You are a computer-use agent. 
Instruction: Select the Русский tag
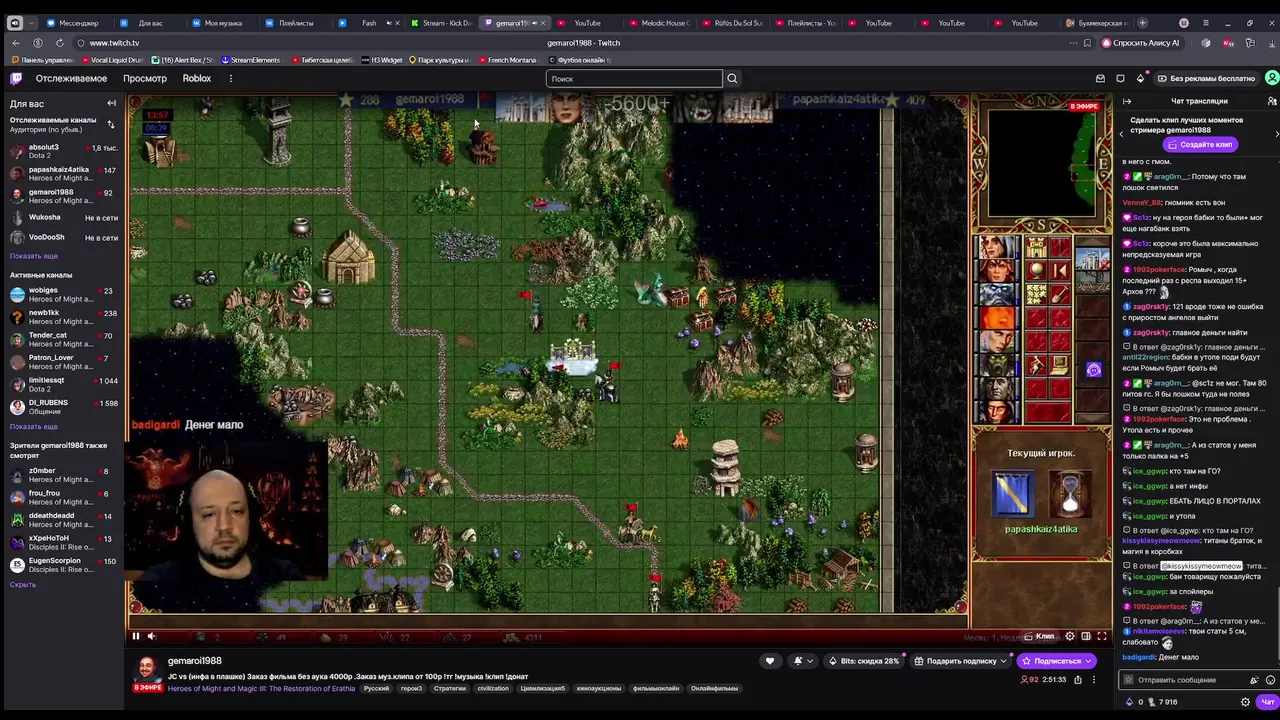(x=376, y=688)
